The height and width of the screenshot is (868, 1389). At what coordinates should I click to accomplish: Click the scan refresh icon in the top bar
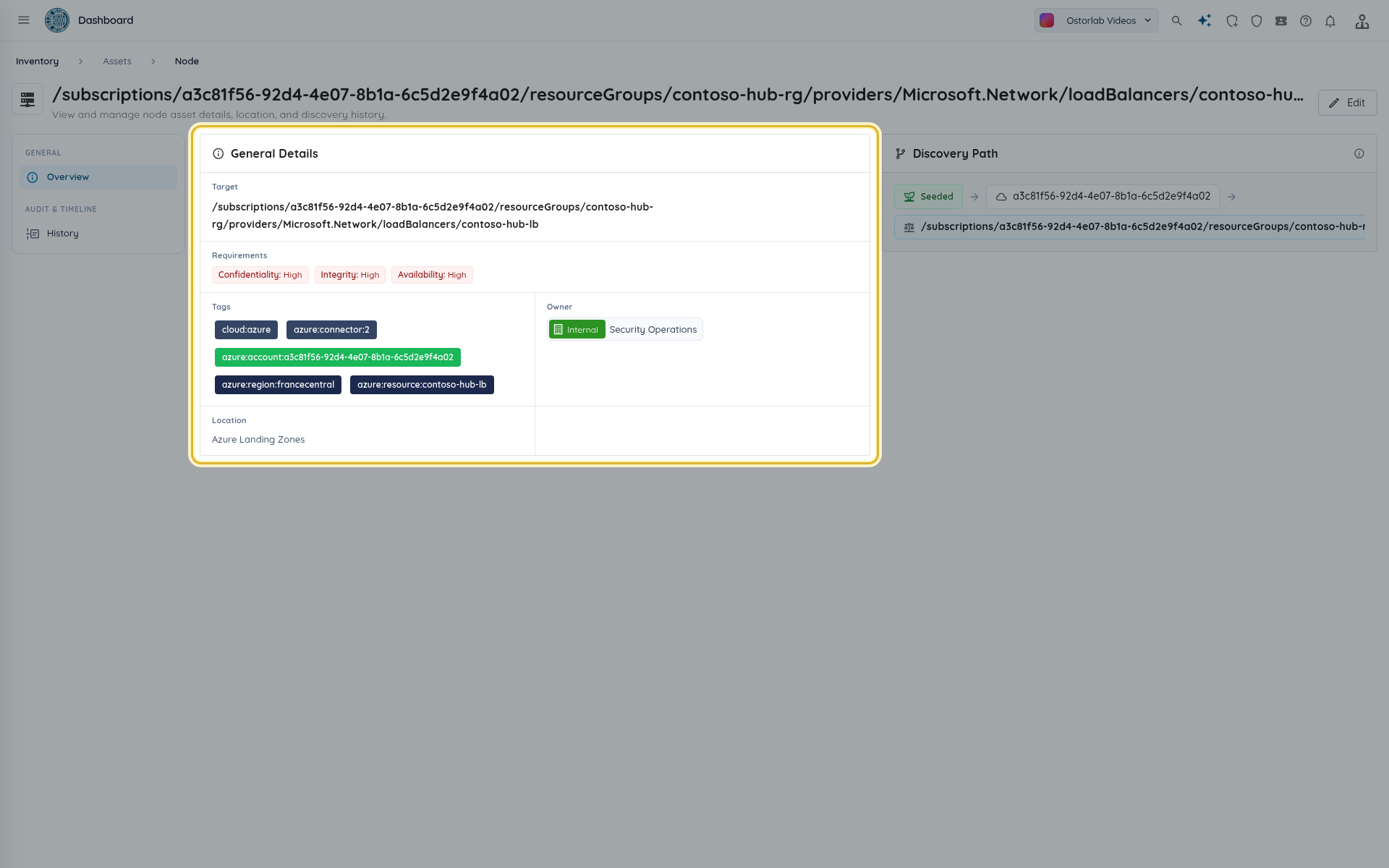pyautogui.click(x=1232, y=21)
